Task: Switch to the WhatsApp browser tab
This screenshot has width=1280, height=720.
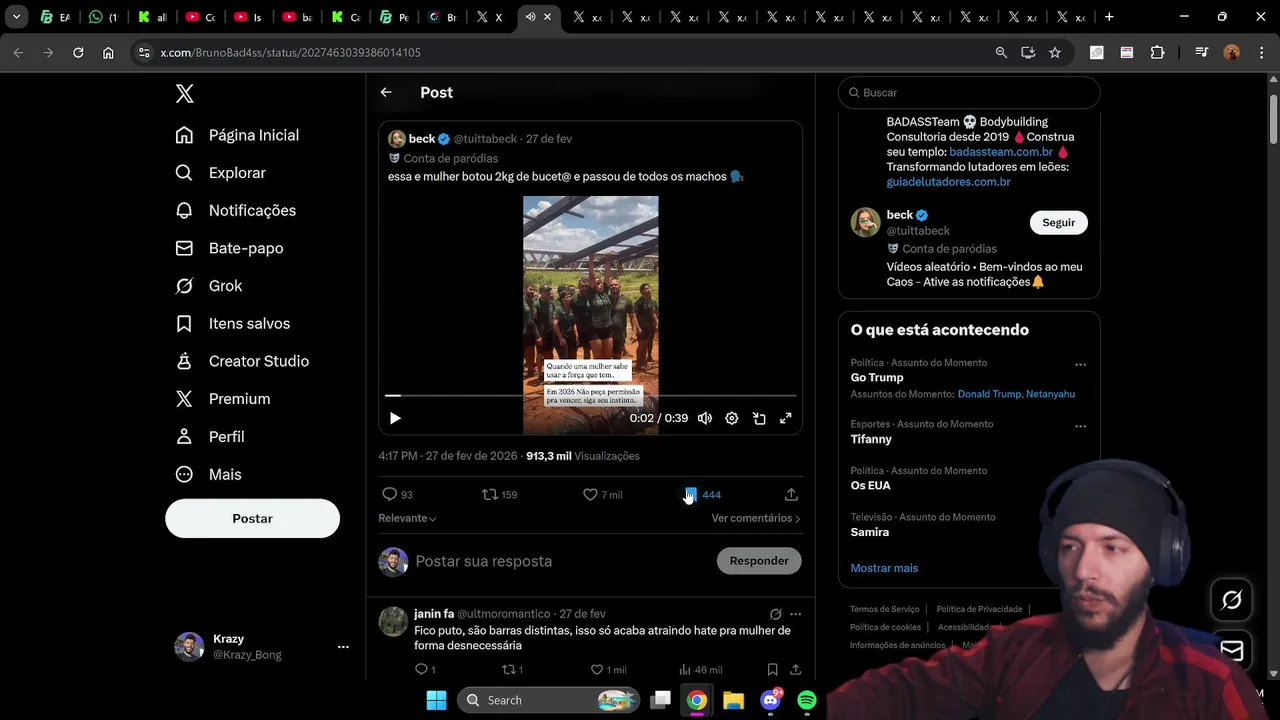Action: click(x=103, y=17)
